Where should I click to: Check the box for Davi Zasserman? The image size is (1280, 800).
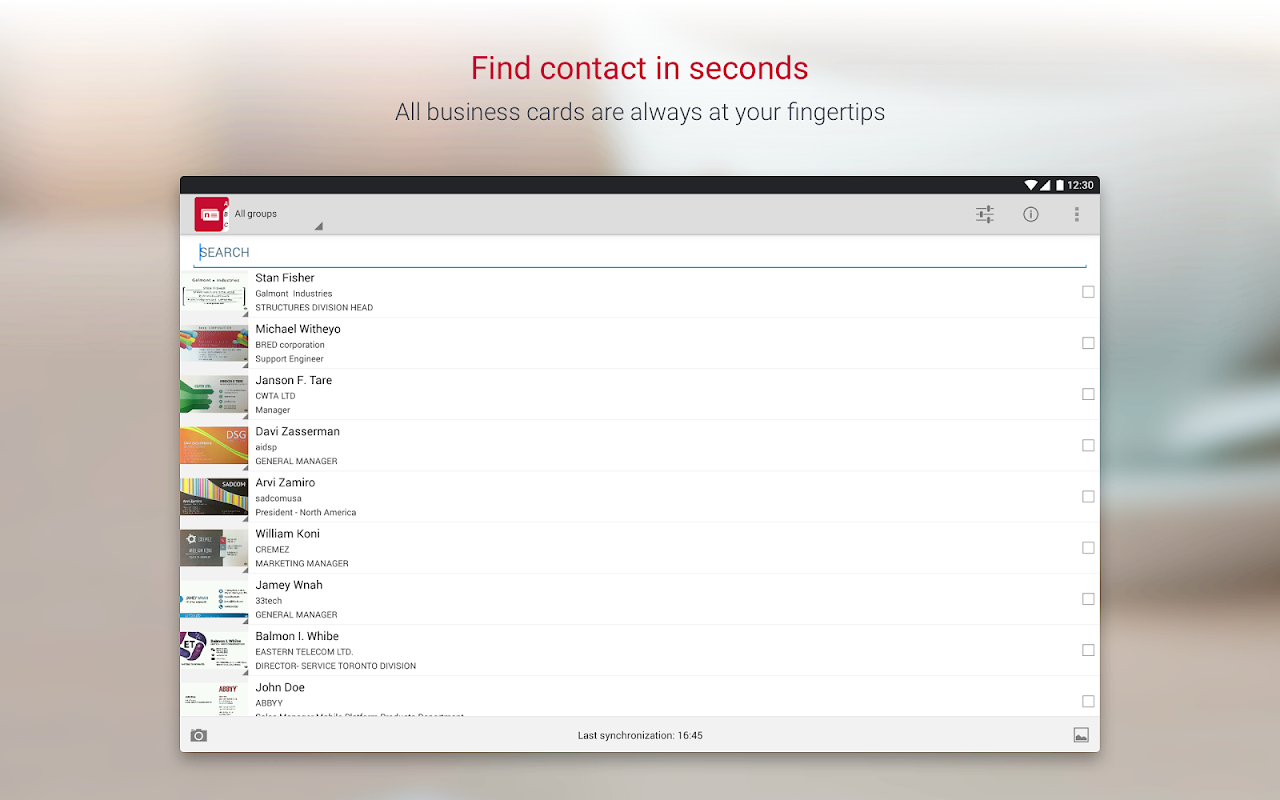[1088, 445]
